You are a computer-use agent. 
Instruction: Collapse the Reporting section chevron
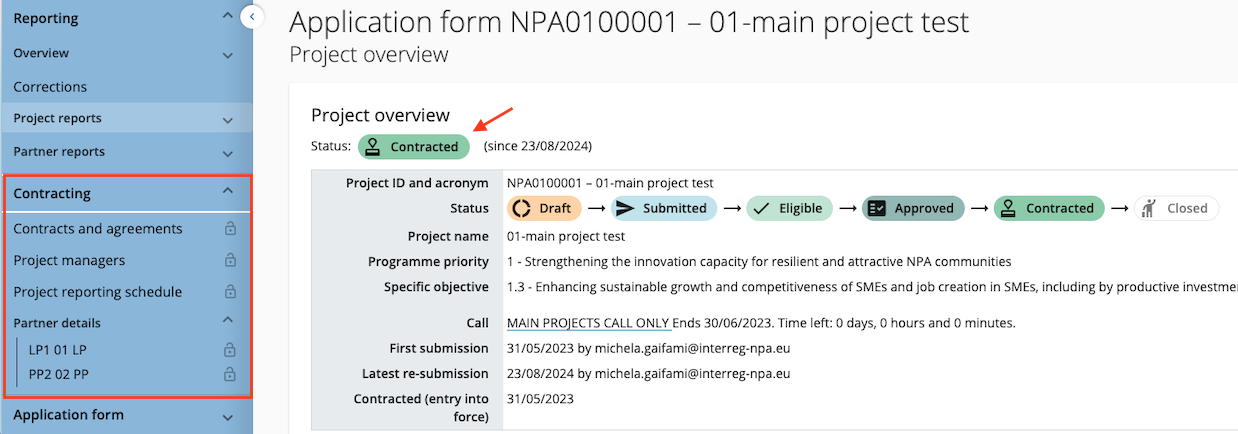coord(227,17)
